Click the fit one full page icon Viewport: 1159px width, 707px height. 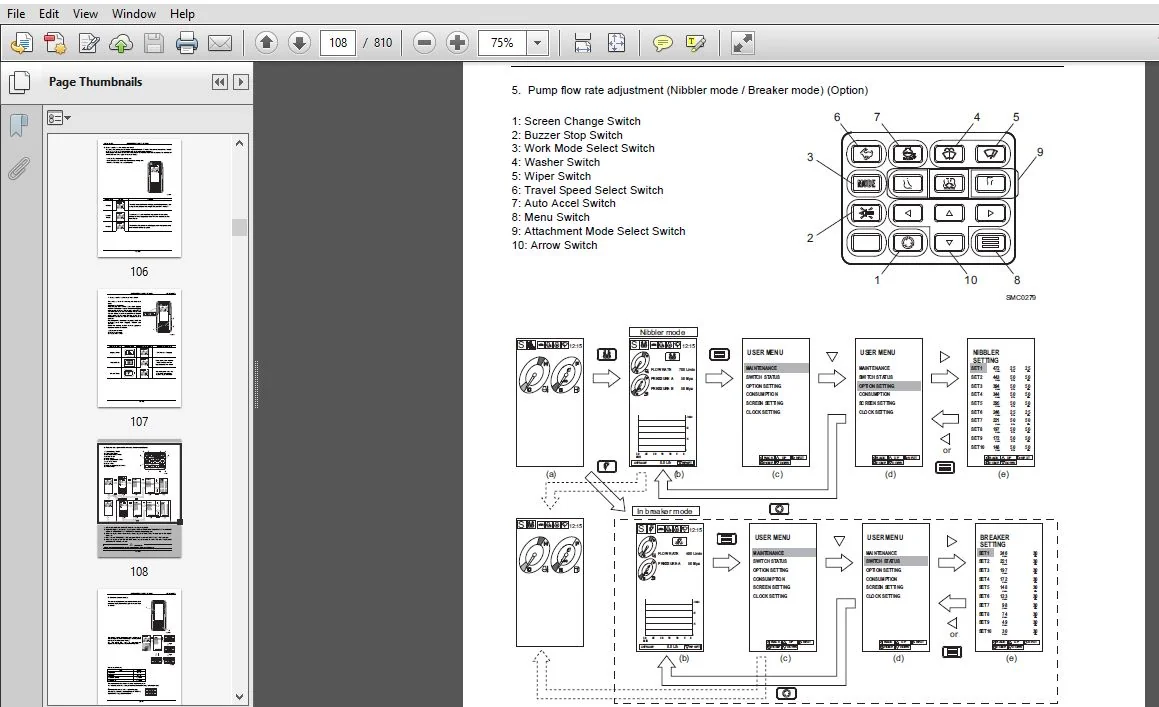[x=616, y=43]
